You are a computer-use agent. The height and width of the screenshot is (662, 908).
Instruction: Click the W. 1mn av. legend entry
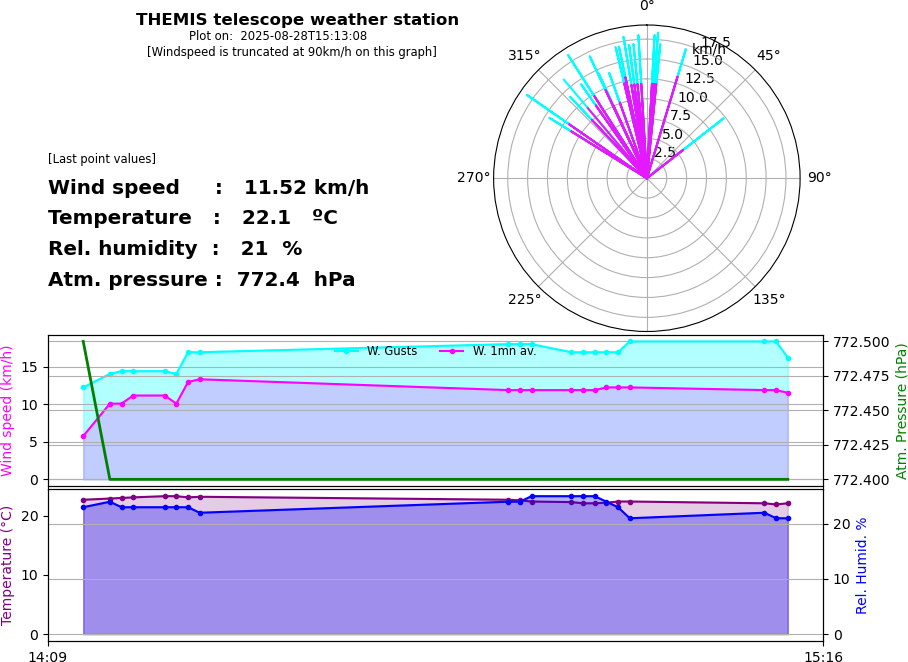[488, 351]
